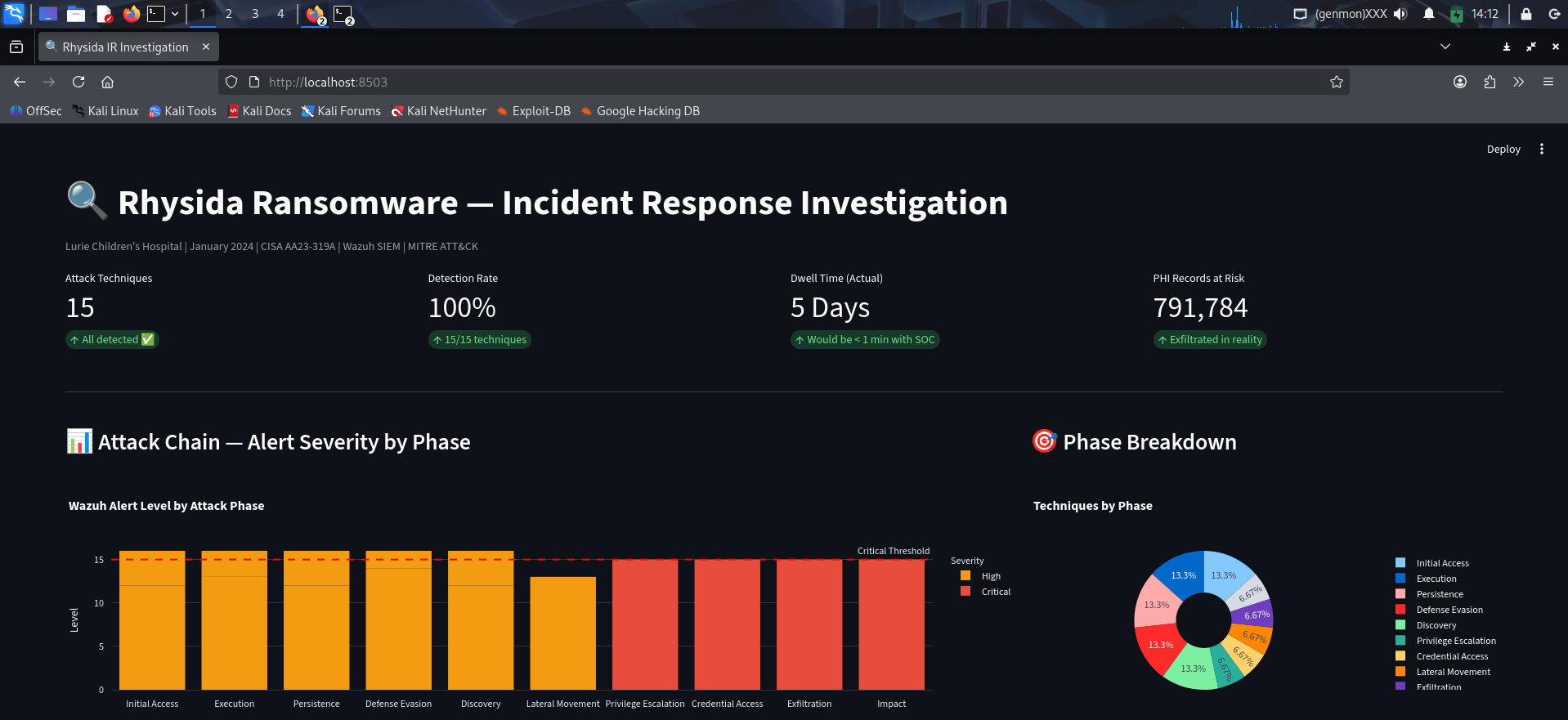The image size is (1568, 720).
Task: Open the Google Hacking DB bookmark
Action: [x=640, y=111]
